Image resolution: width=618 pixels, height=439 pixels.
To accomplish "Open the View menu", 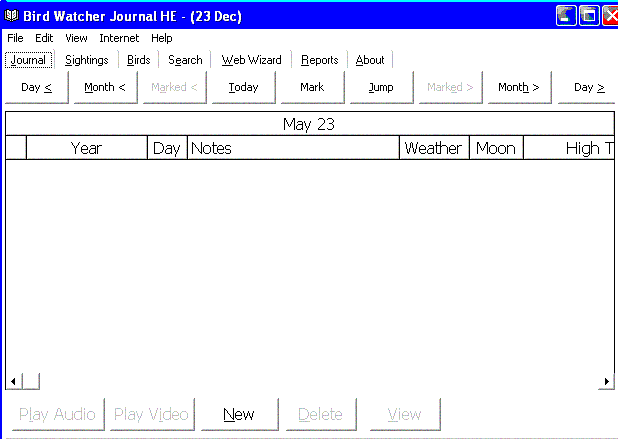I will [x=76, y=38].
